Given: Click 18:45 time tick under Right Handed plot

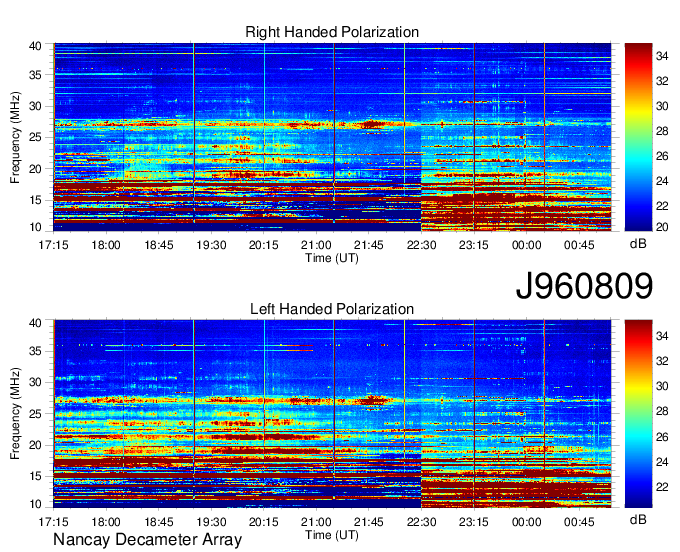Looking at the screenshot, I should [159, 245].
